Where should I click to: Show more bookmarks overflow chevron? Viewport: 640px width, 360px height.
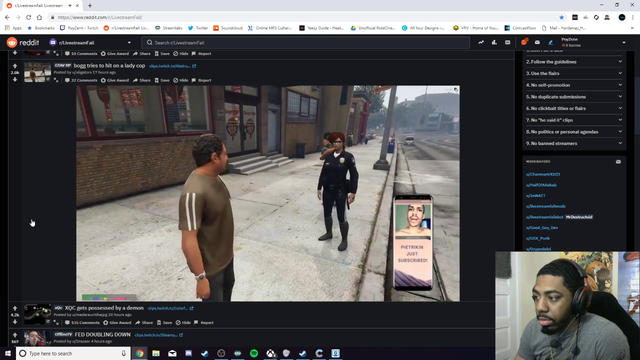point(632,28)
